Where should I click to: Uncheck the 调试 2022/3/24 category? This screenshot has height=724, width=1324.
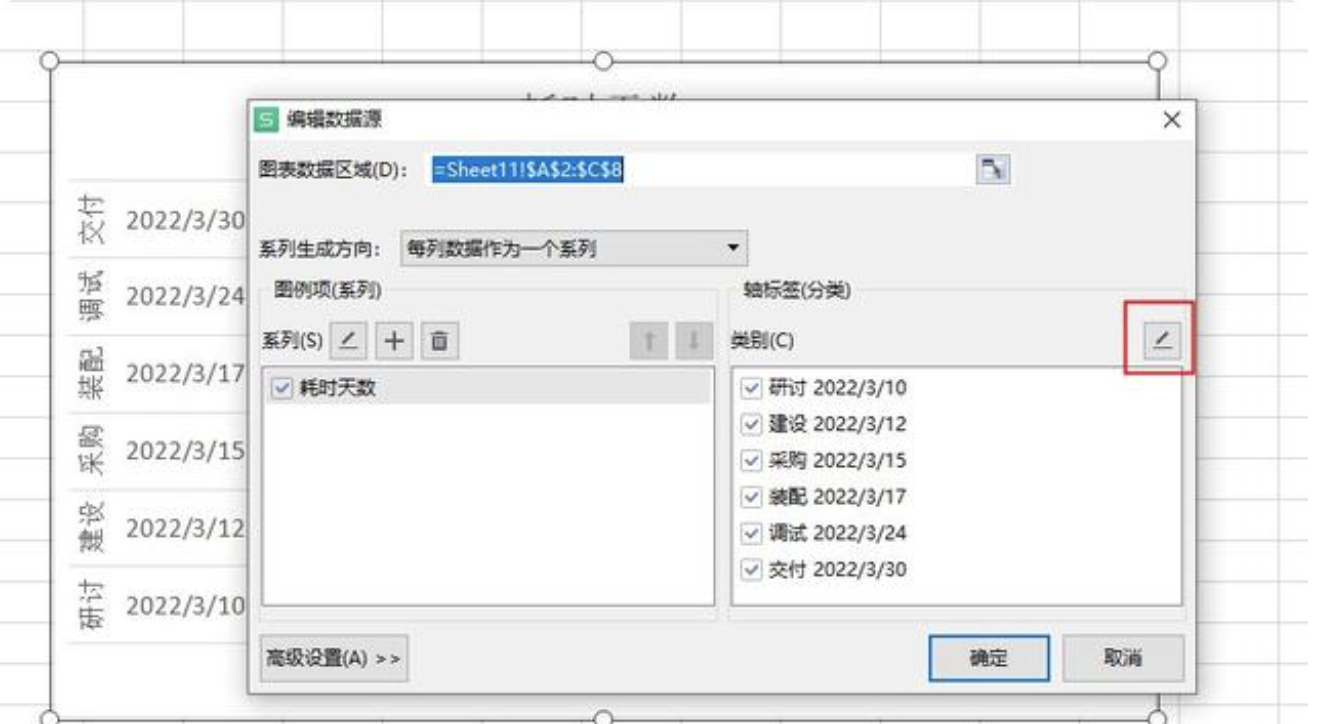pyautogui.click(x=752, y=533)
